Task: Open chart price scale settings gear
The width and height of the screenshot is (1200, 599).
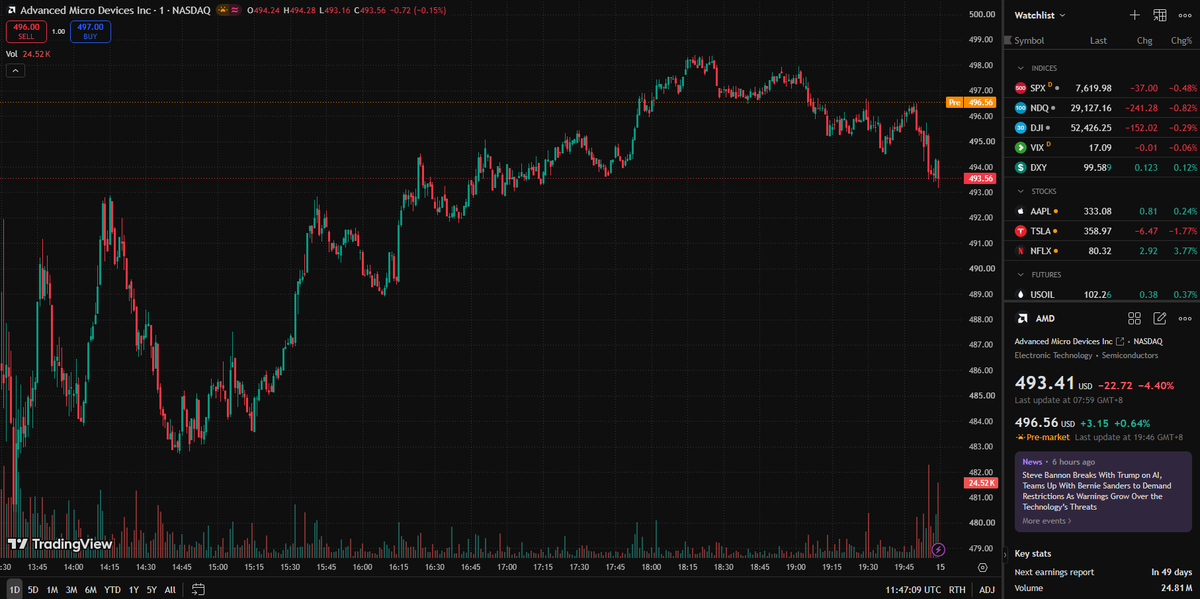Action: (x=982, y=567)
